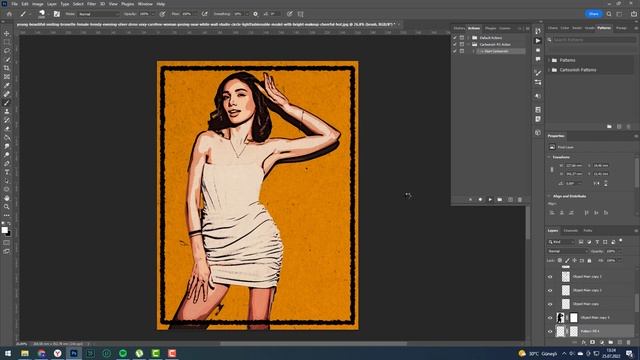Open Windows Start menu

click(8, 353)
